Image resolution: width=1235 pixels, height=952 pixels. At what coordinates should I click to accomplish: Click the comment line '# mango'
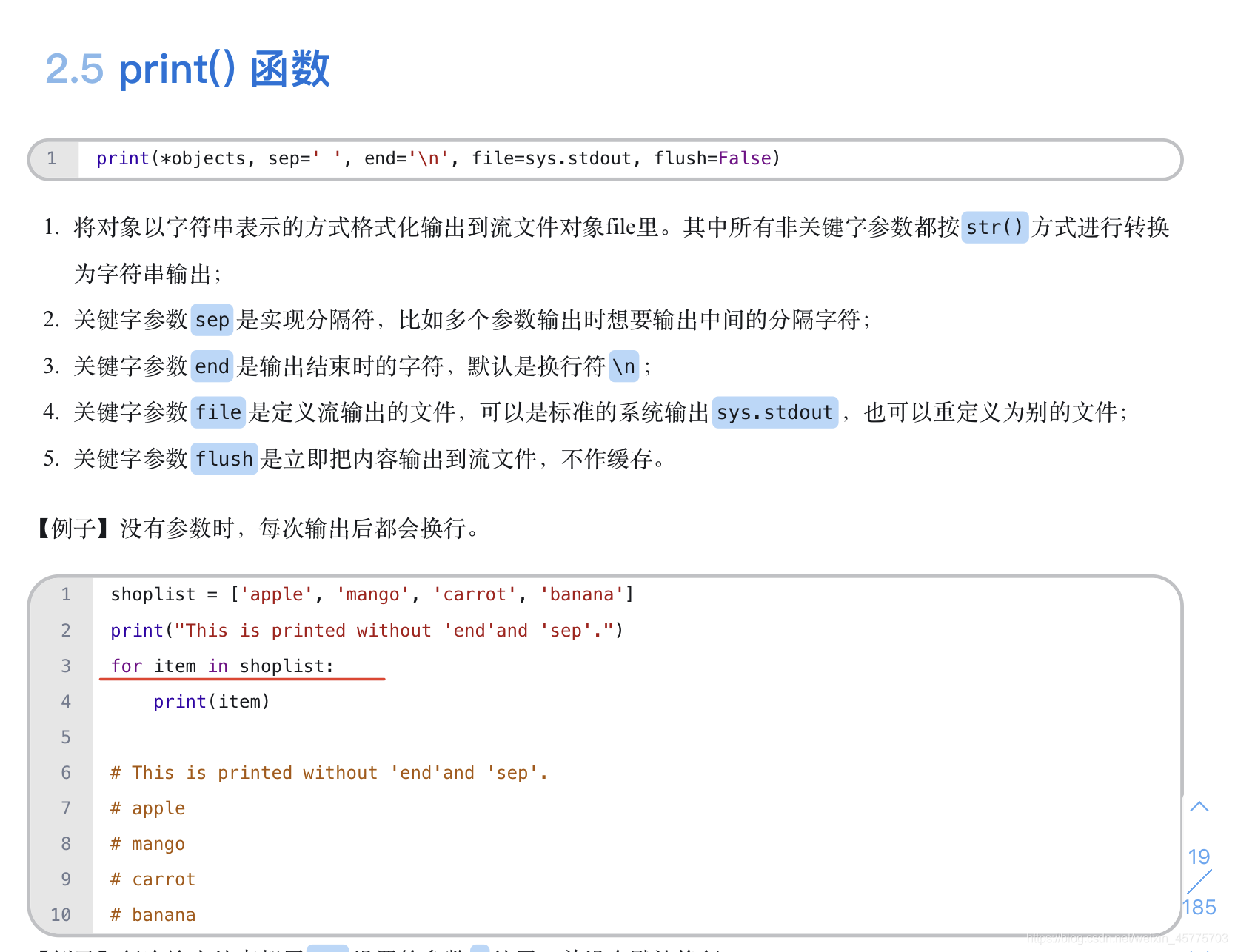[148, 844]
